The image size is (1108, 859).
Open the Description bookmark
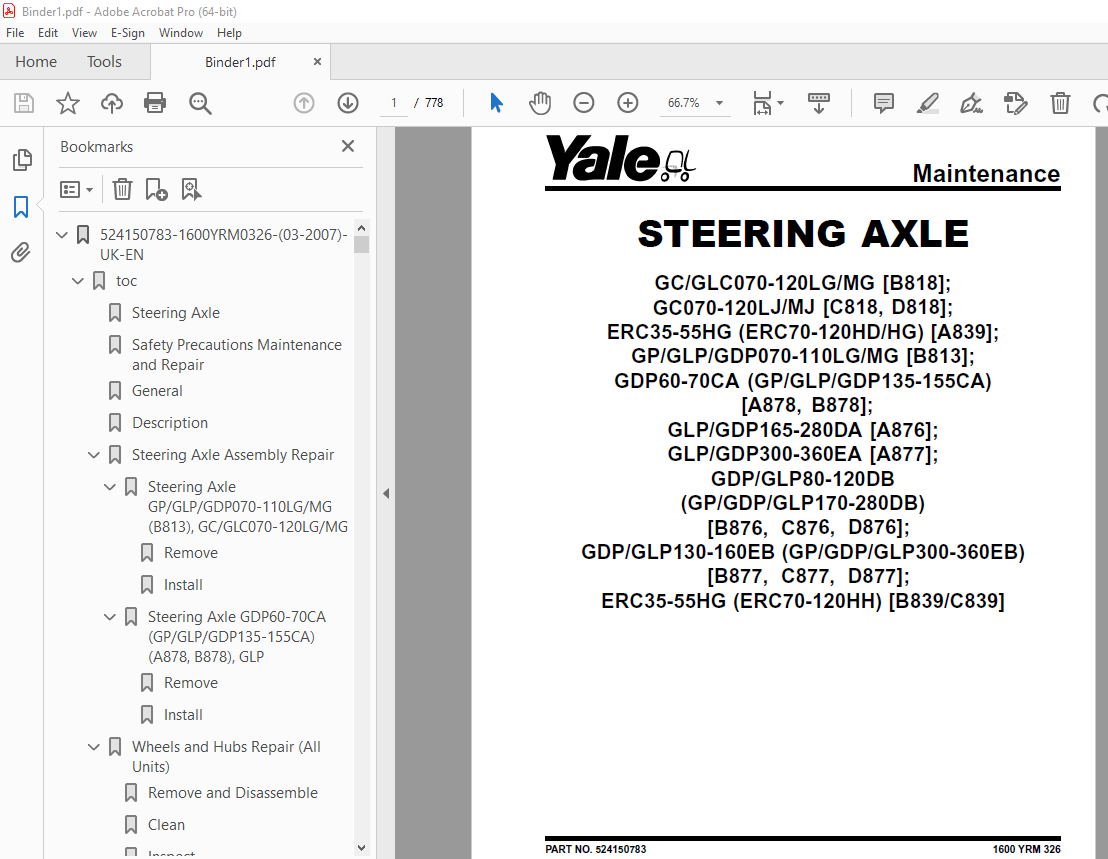(170, 423)
